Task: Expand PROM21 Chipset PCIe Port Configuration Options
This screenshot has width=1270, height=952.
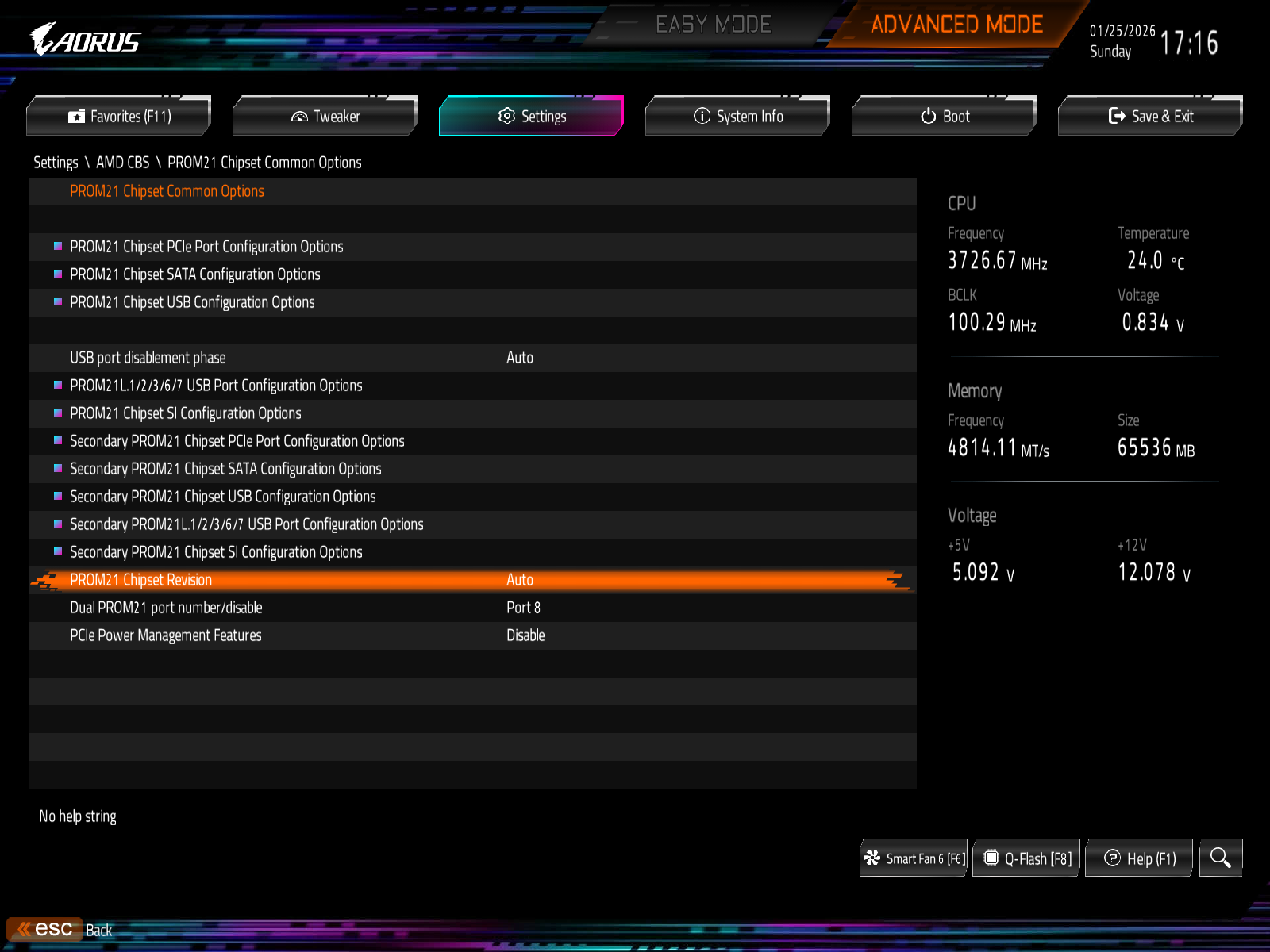Action: click(x=206, y=247)
